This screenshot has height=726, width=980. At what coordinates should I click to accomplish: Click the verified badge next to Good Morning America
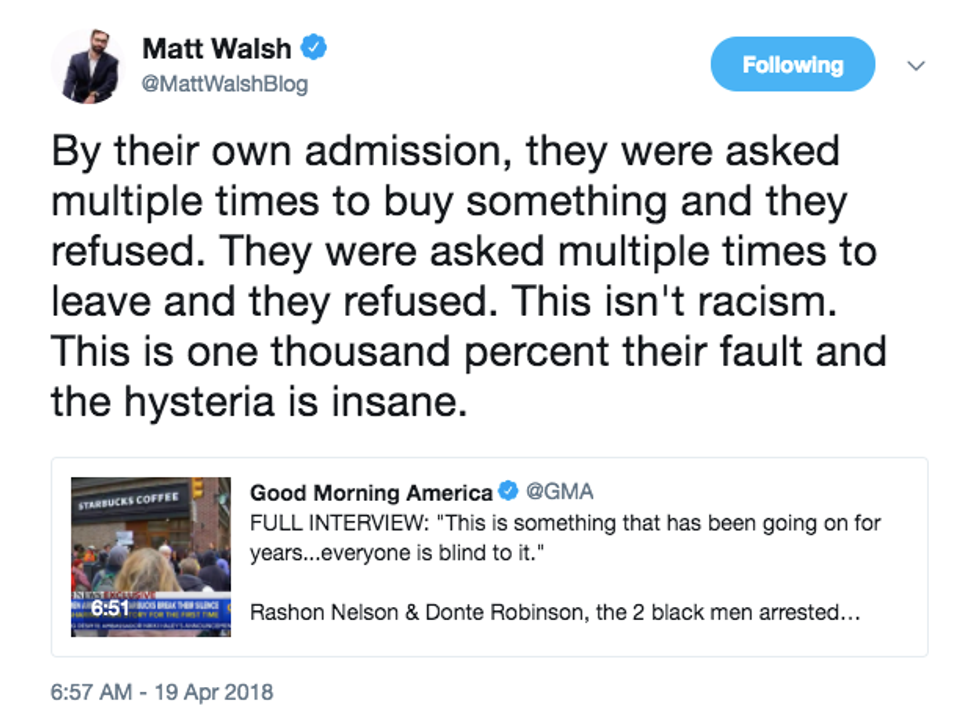tap(509, 491)
